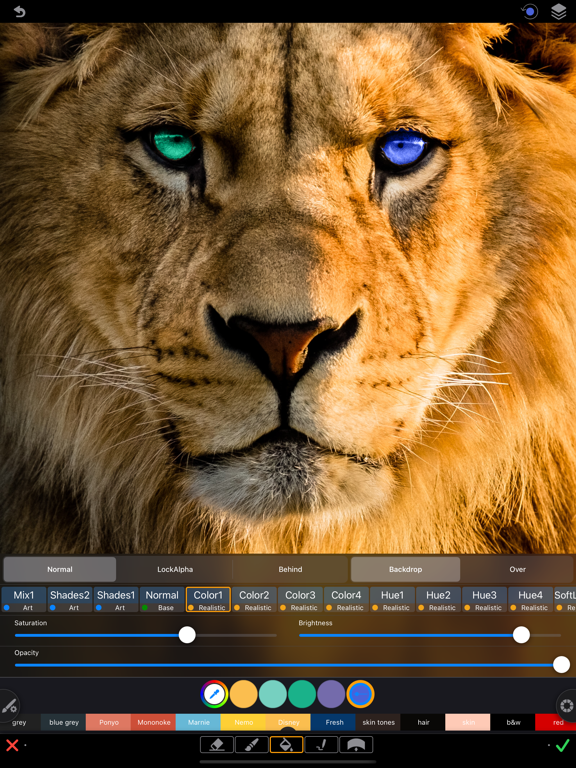Open the palette wheel on right edge
576x768 pixels.
click(567, 706)
